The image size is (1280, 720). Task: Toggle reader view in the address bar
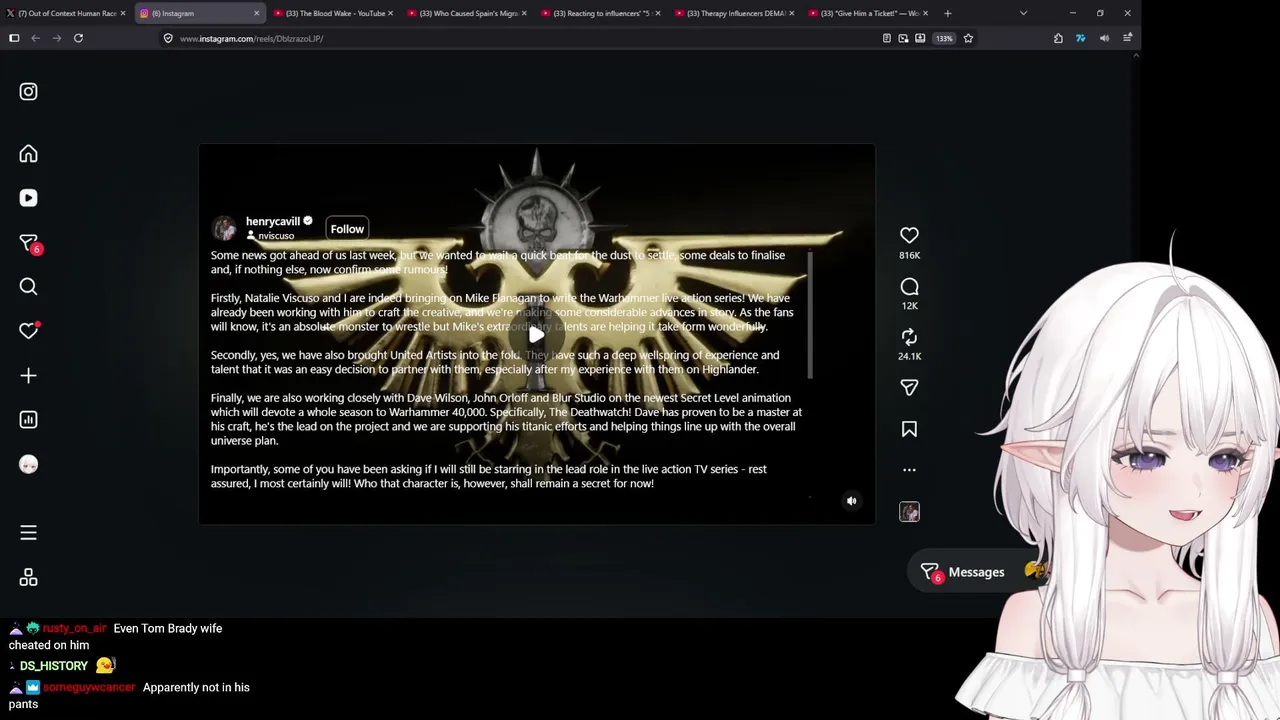pos(887,38)
